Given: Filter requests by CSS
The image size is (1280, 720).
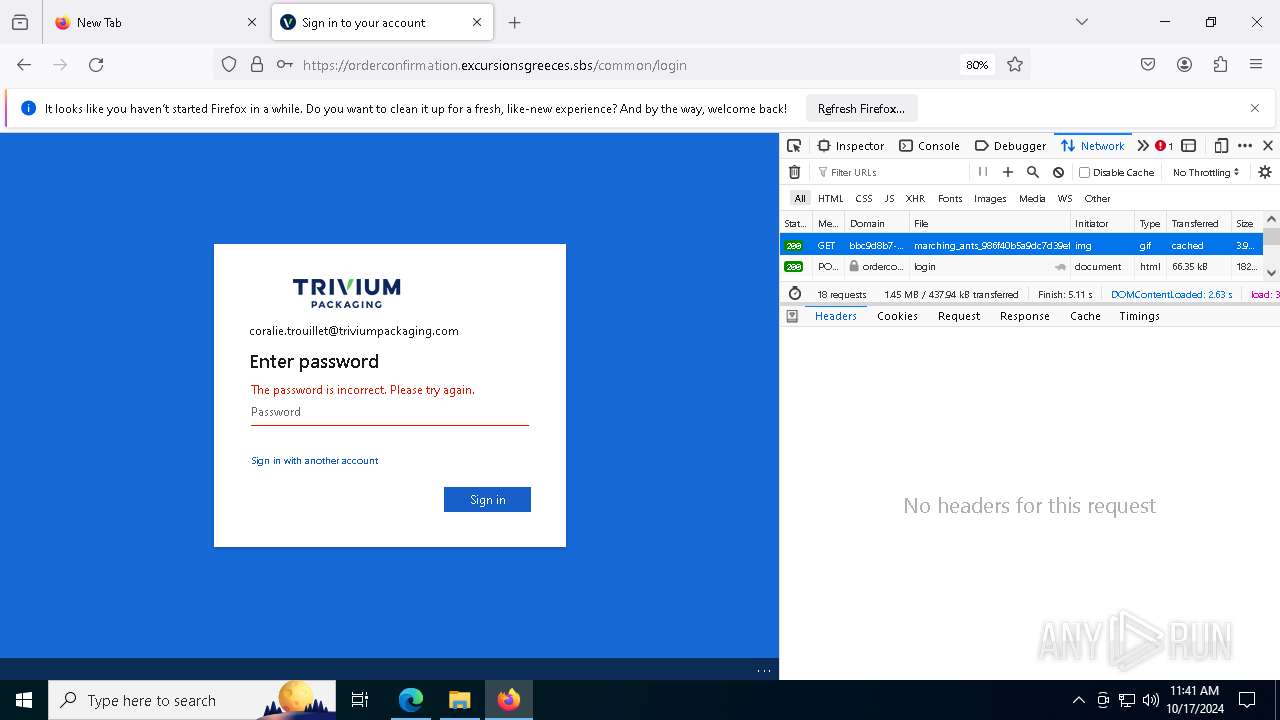Looking at the screenshot, I should (864, 198).
